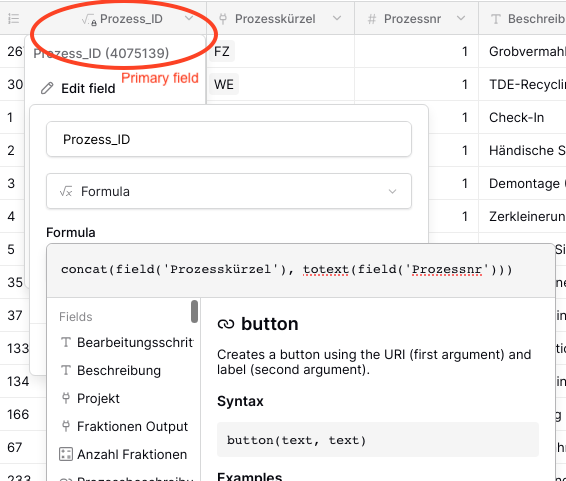
Task: Click the formula lock icon beside Prozess_ID header
Action: click(x=89, y=19)
